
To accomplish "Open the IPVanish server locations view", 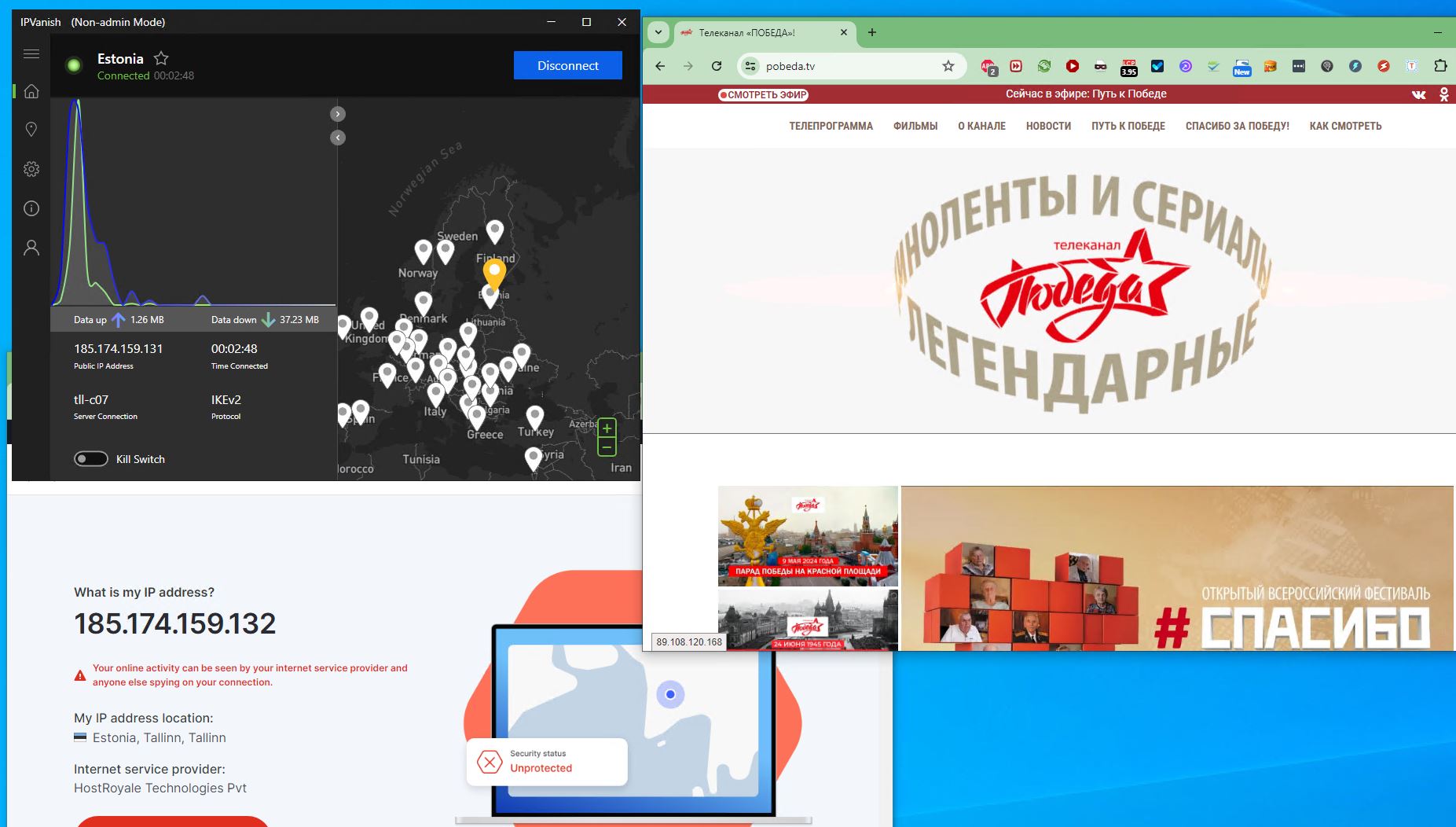I will (x=31, y=130).
